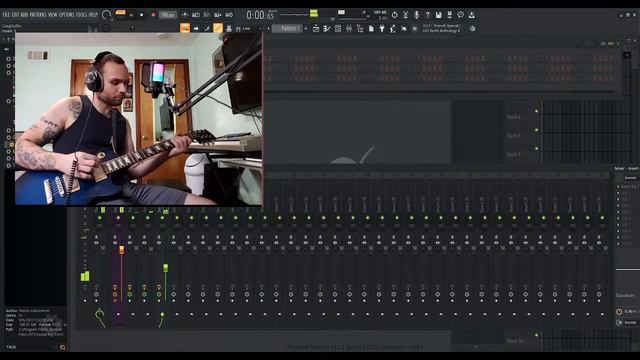Click the speech bubble icon
Screen dimensions: 640x360
click(460, 15)
